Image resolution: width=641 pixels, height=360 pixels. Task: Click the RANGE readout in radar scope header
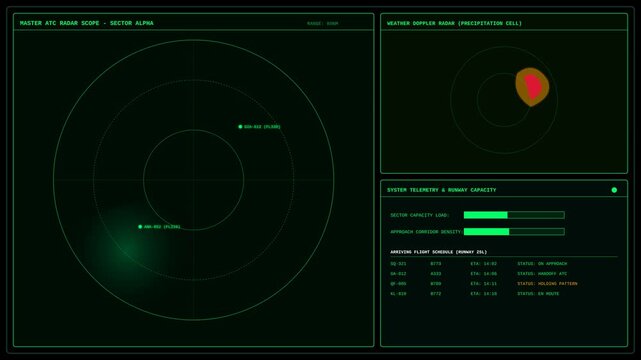(323, 24)
